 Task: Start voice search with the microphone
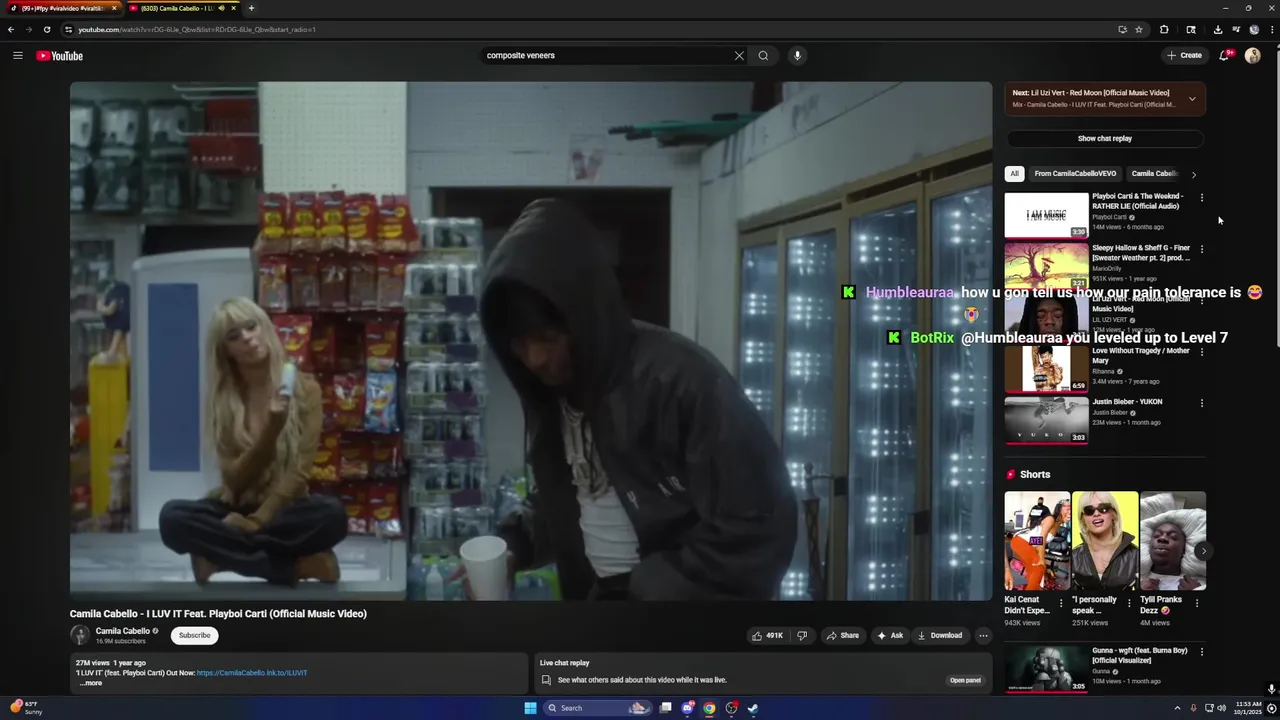(797, 56)
